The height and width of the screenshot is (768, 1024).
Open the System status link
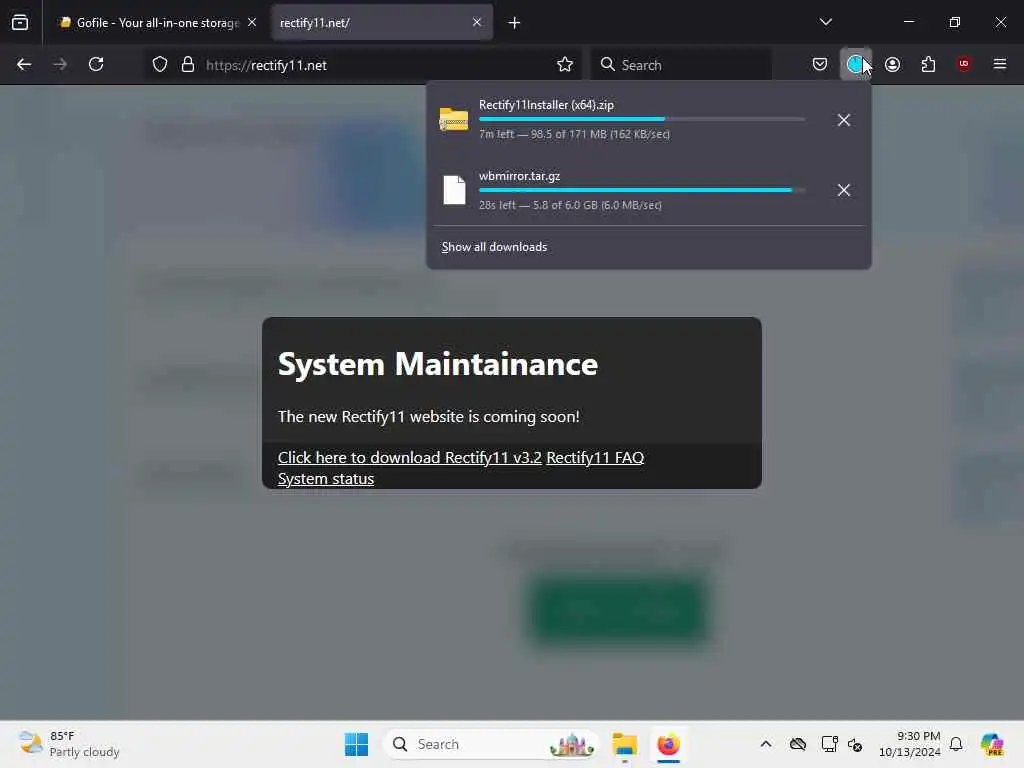pos(326,479)
